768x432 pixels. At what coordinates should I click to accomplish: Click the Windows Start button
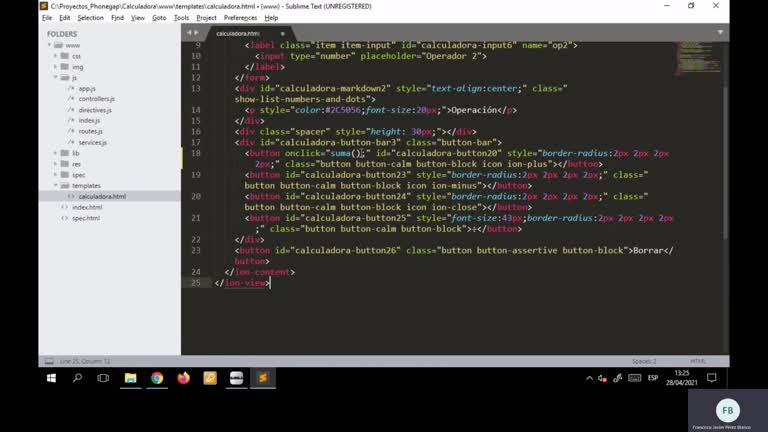tap(51, 378)
